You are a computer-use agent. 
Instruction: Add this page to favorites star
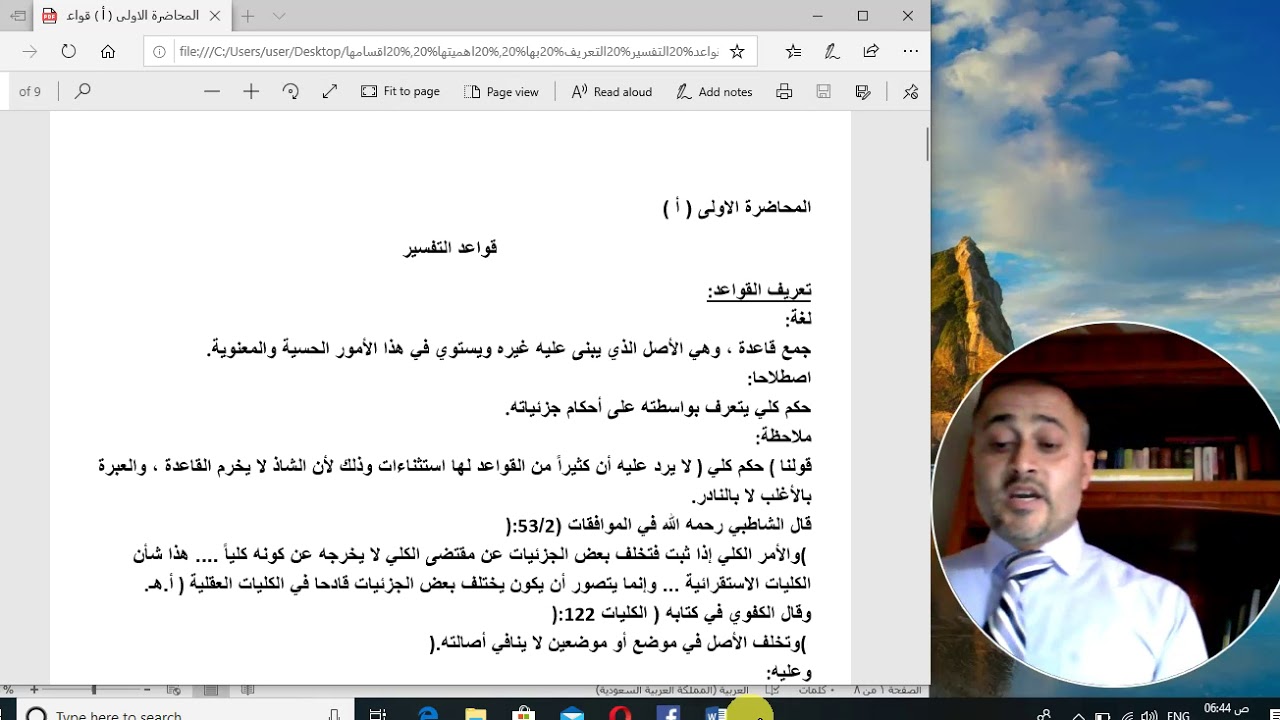pos(737,51)
